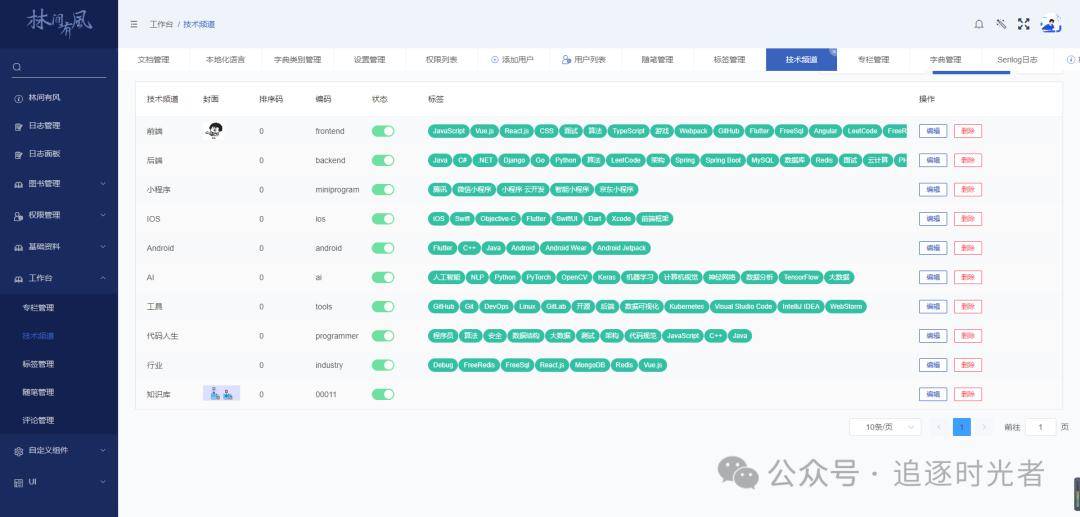Expand 自定义组件 sidebar menu

tap(59, 450)
